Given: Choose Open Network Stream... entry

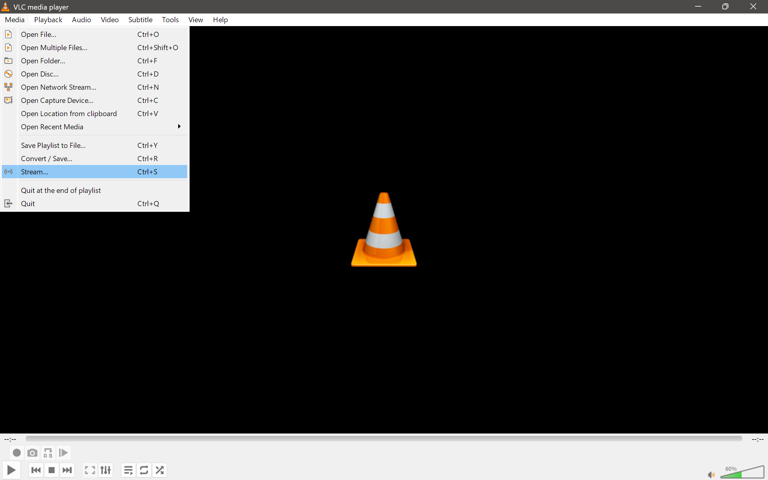Looking at the screenshot, I should 95,87.
